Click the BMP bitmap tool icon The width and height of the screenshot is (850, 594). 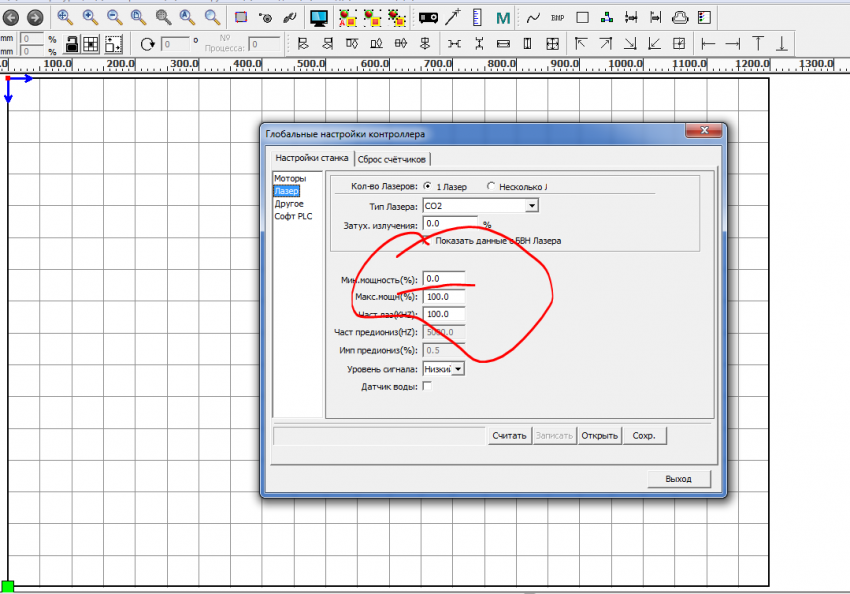coord(558,17)
